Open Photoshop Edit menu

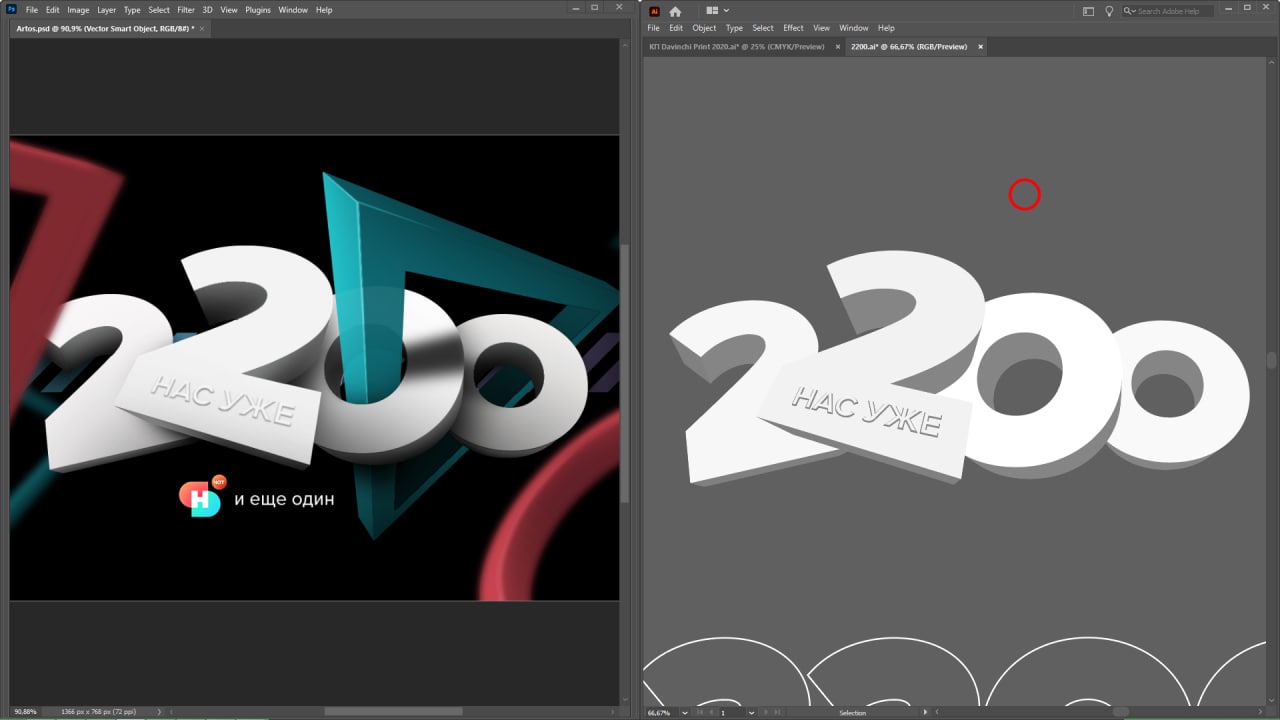[53, 10]
